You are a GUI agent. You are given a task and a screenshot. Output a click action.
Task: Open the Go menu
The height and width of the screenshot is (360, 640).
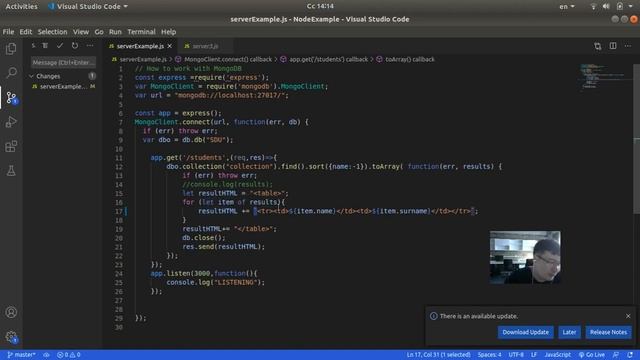(99, 32)
